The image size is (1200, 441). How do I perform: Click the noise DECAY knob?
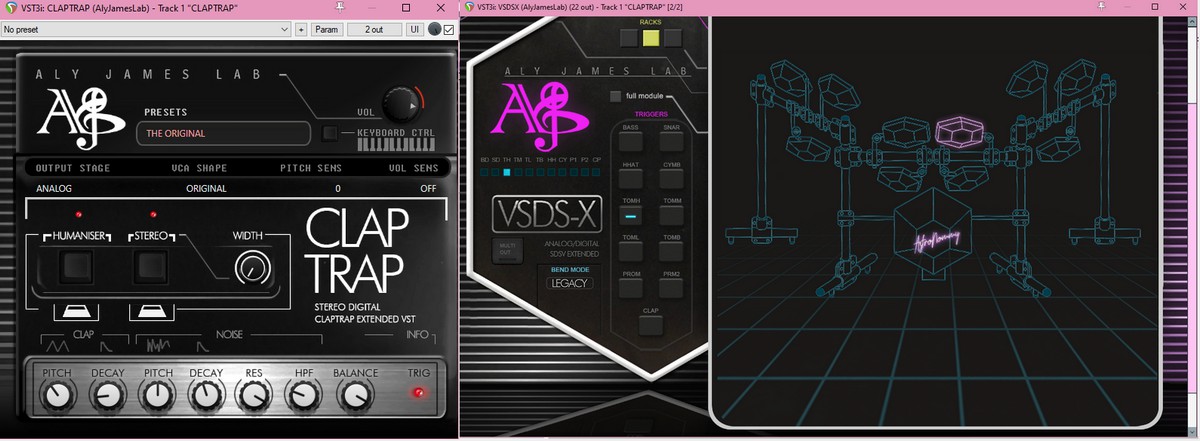205,397
